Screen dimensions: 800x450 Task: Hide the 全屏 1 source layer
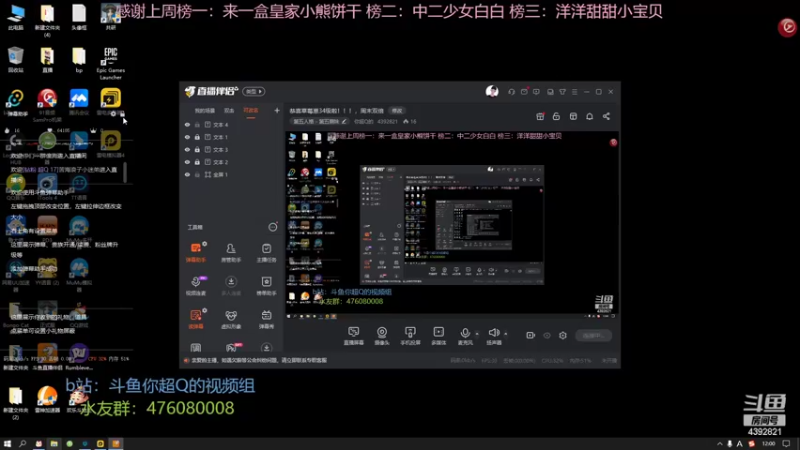187,174
